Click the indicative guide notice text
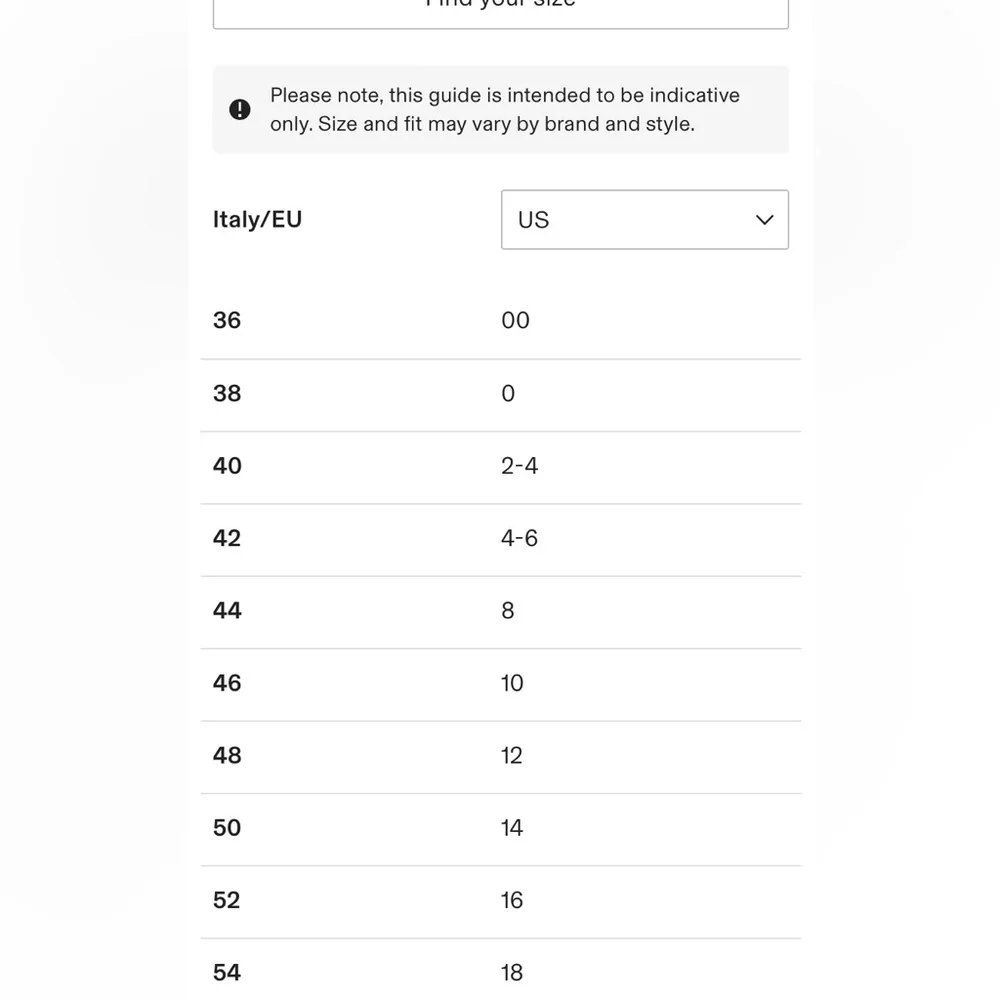Image resolution: width=1000 pixels, height=1000 pixels. 504,109
